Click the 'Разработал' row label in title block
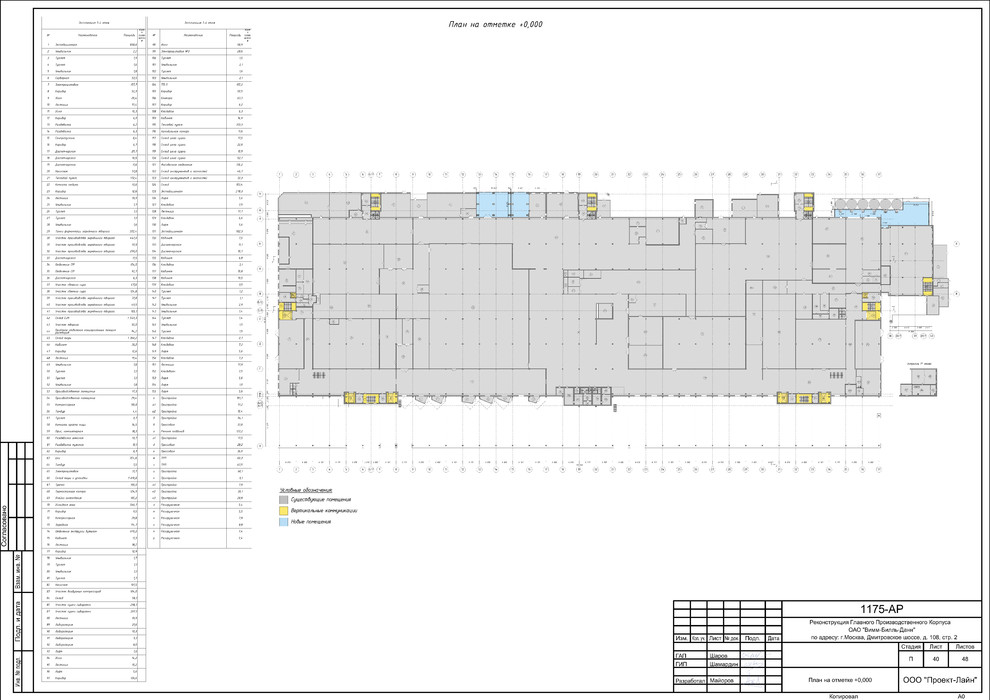The width and height of the screenshot is (990, 700). click(688, 680)
